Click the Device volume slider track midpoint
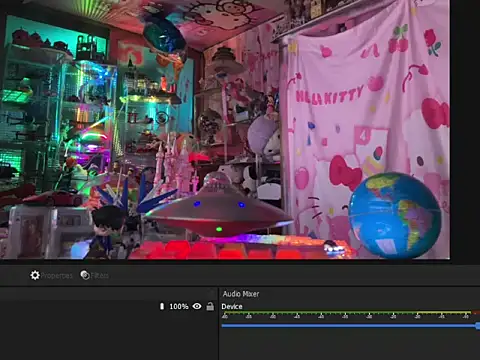The width and height of the screenshot is (480, 360). (349, 326)
